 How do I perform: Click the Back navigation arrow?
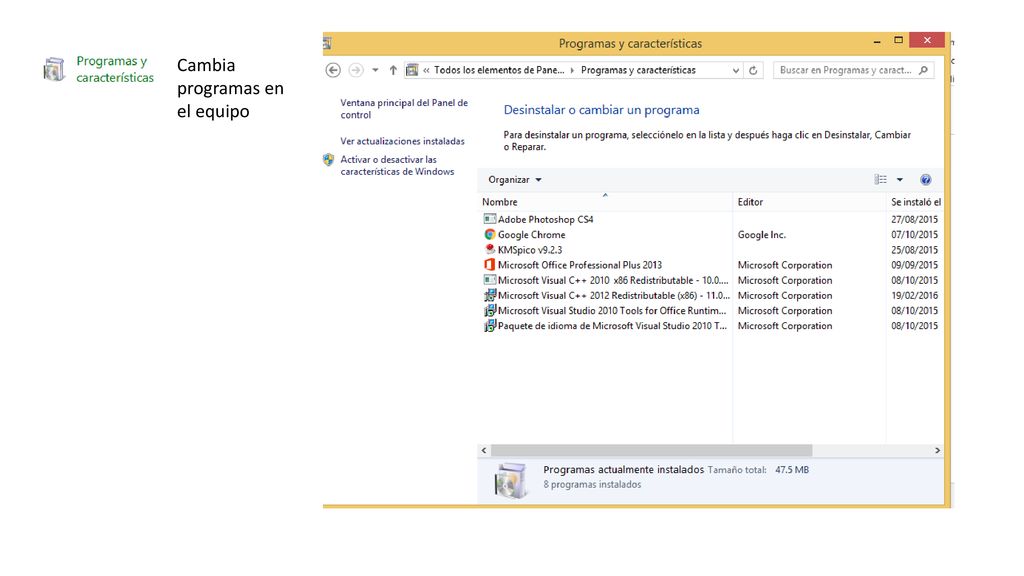[333, 70]
